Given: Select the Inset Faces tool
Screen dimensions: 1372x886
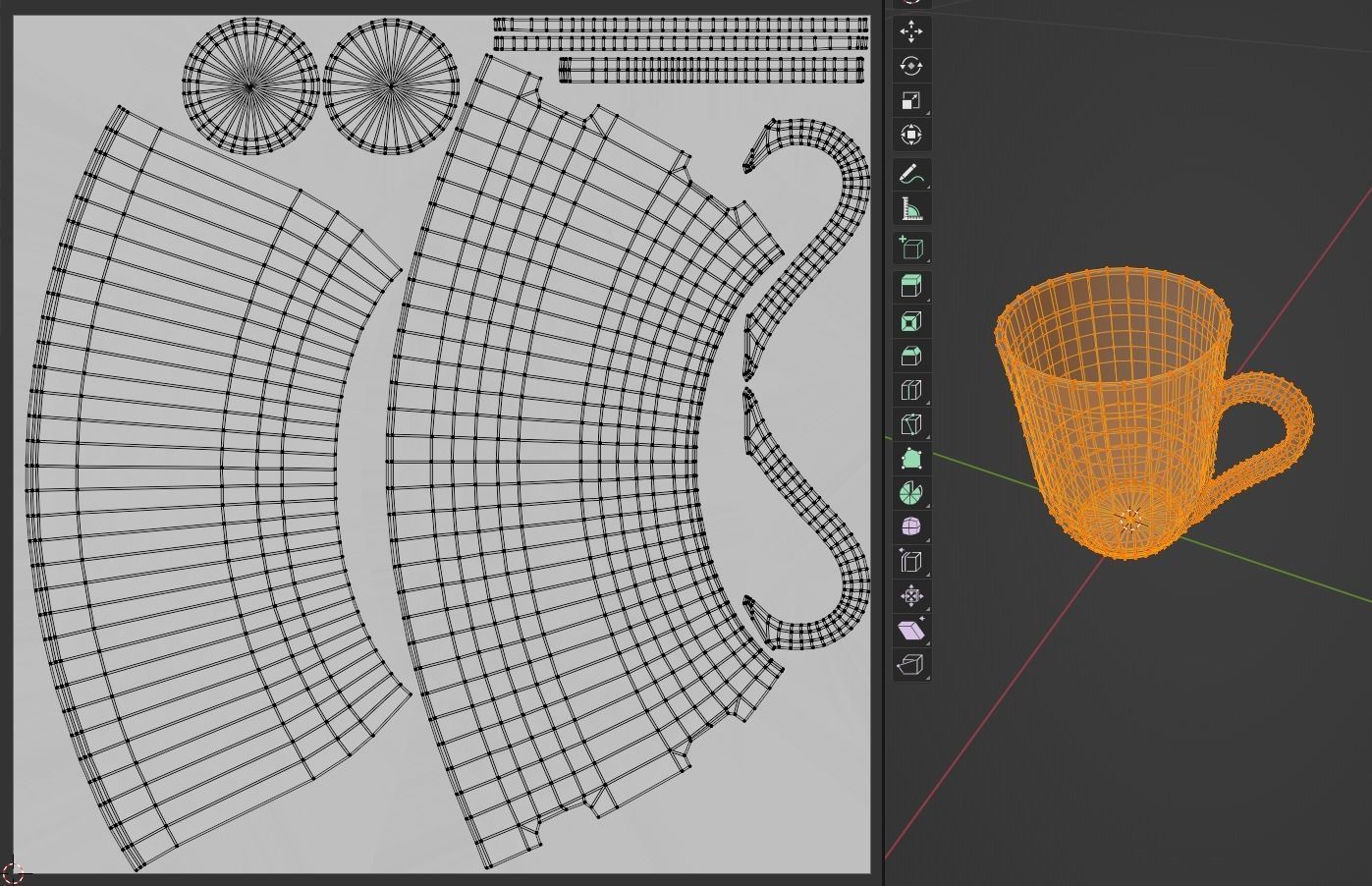Looking at the screenshot, I should (911, 321).
